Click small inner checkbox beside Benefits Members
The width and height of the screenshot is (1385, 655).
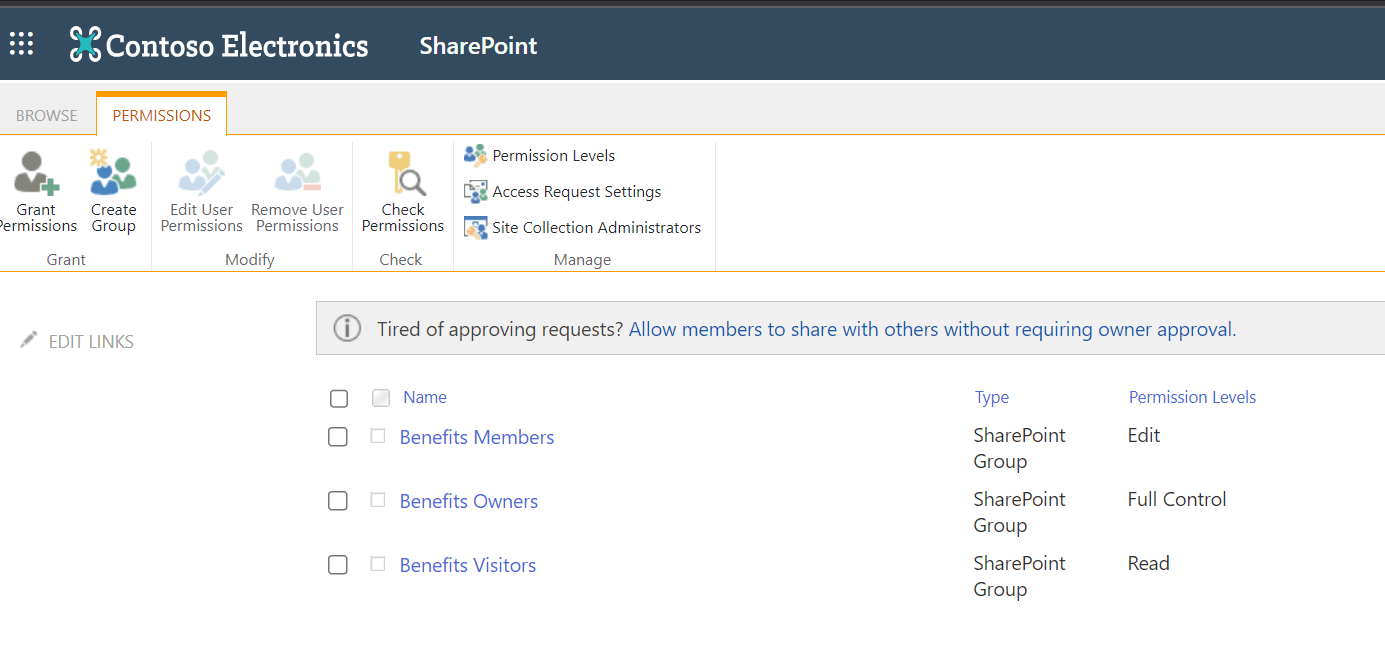378,436
